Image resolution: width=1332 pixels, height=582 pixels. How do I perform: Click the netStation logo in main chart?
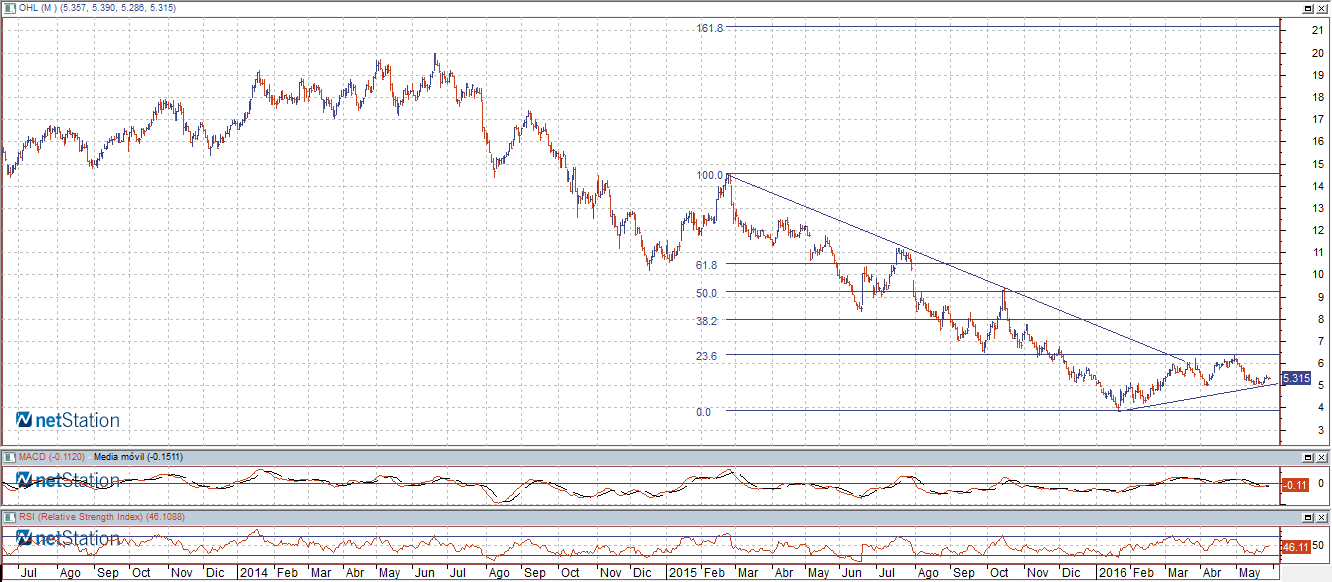68,421
